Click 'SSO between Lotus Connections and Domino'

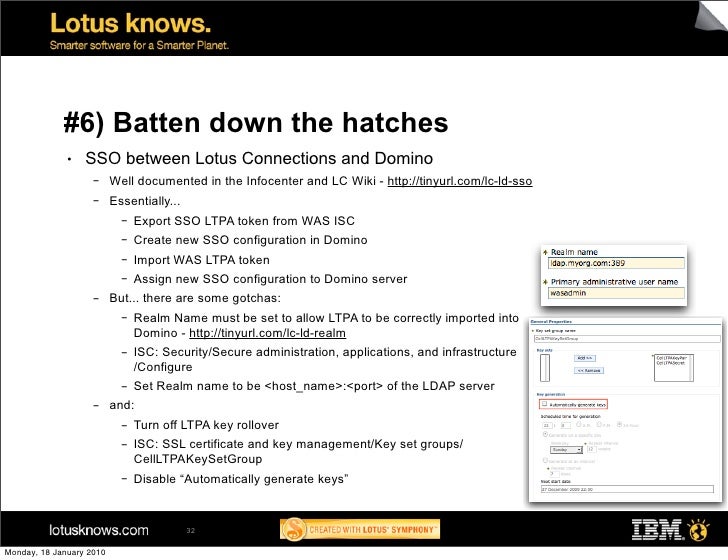tap(259, 159)
